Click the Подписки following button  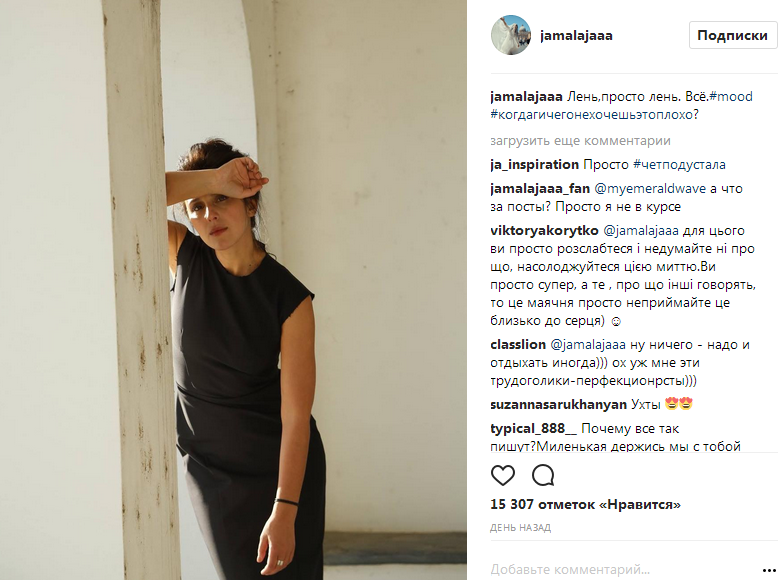coord(733,35)
